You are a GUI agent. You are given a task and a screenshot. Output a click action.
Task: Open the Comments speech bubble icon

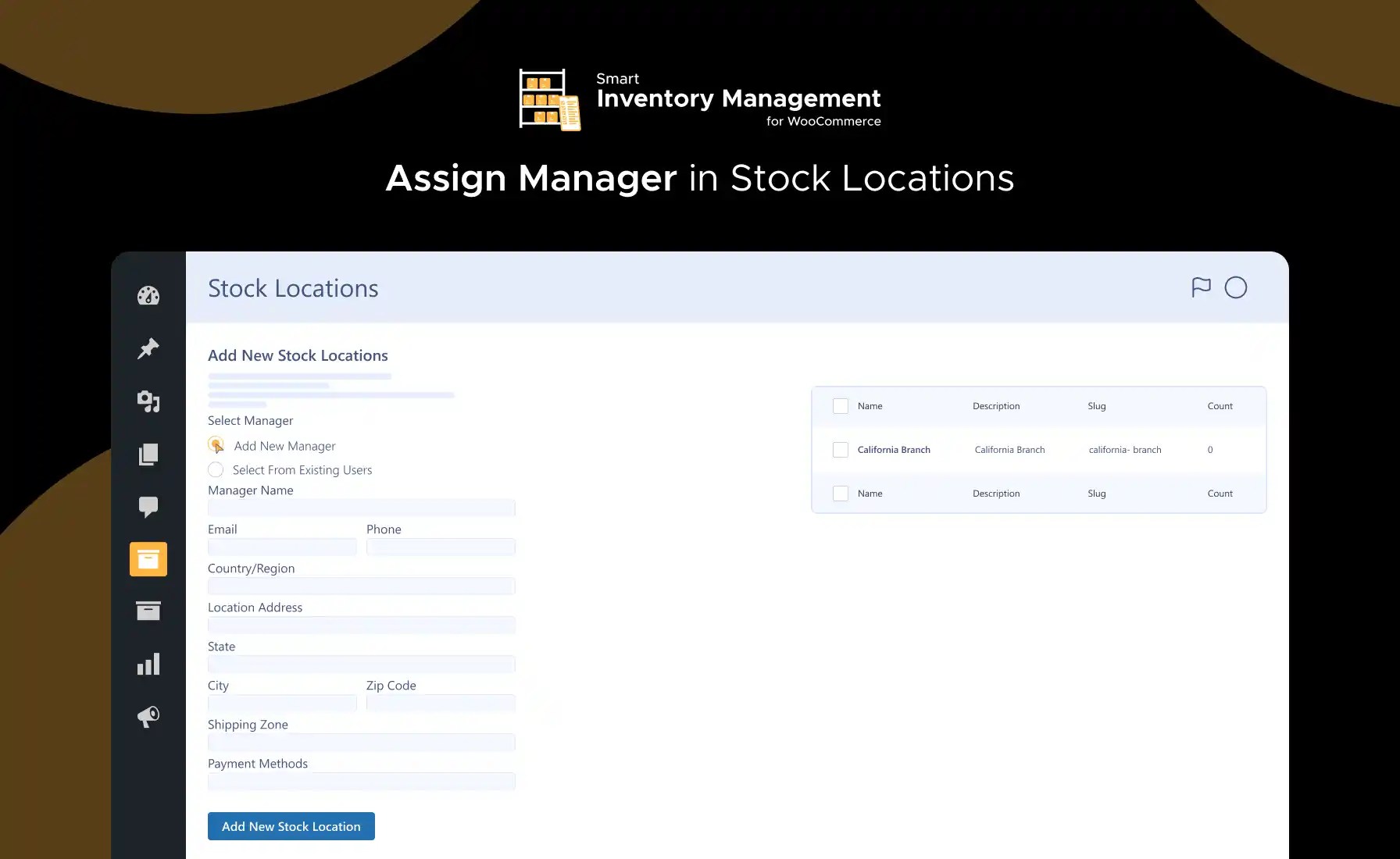point(148,507)
